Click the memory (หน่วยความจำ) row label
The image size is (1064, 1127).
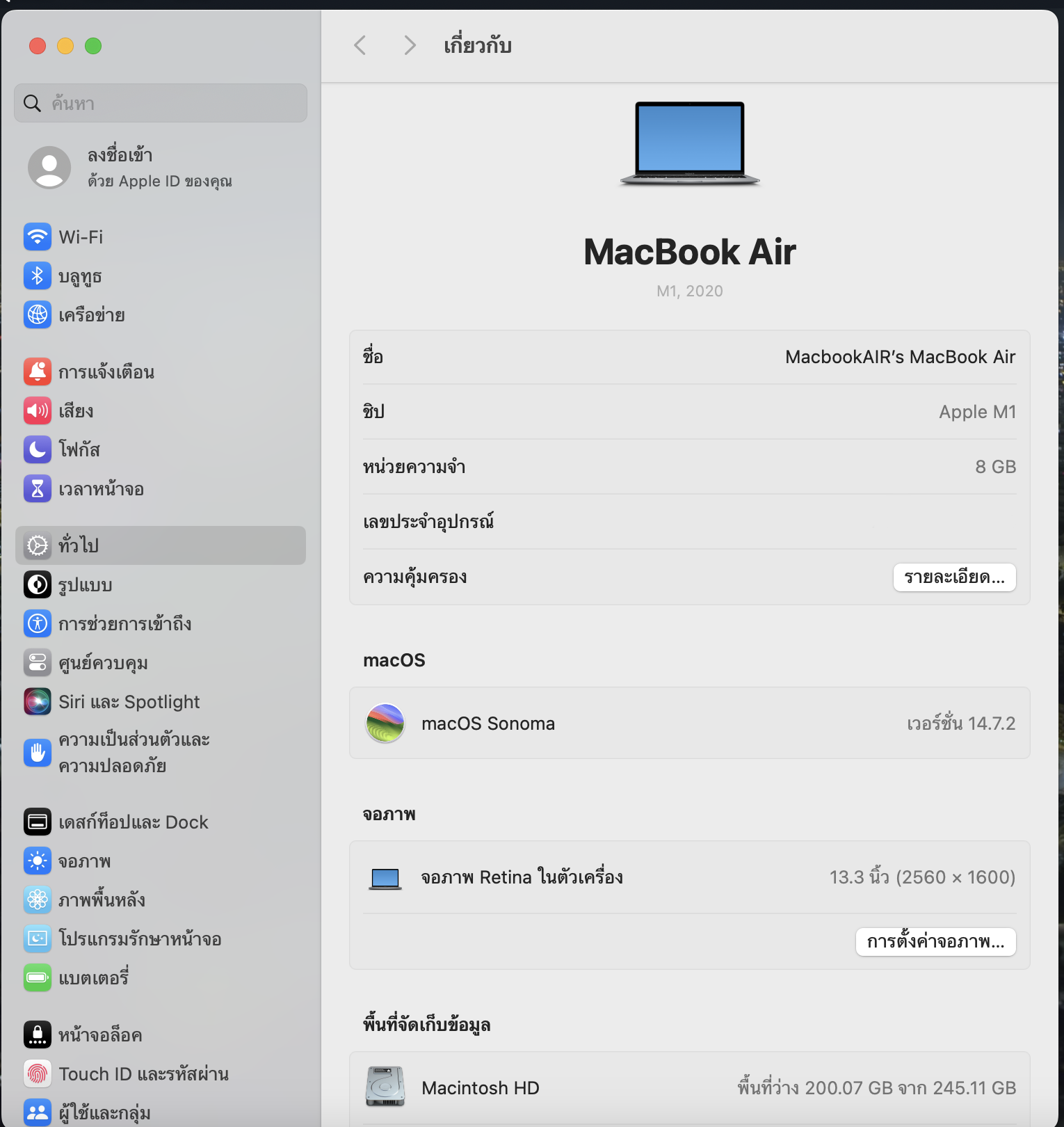click(414, 467)
